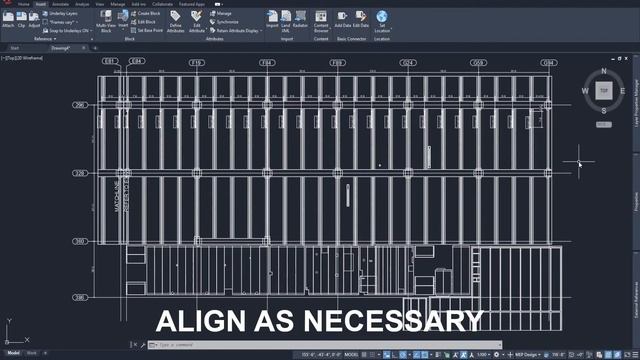Toggle clean screen in status bar
This screenshot has height=360, width=640.
coord(627,355)
